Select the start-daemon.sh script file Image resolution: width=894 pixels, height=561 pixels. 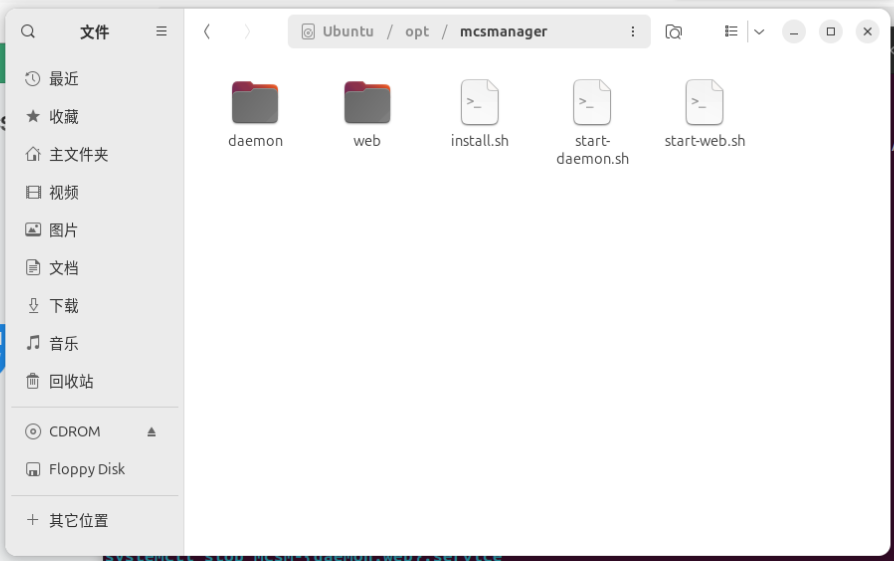pos(592,123)
